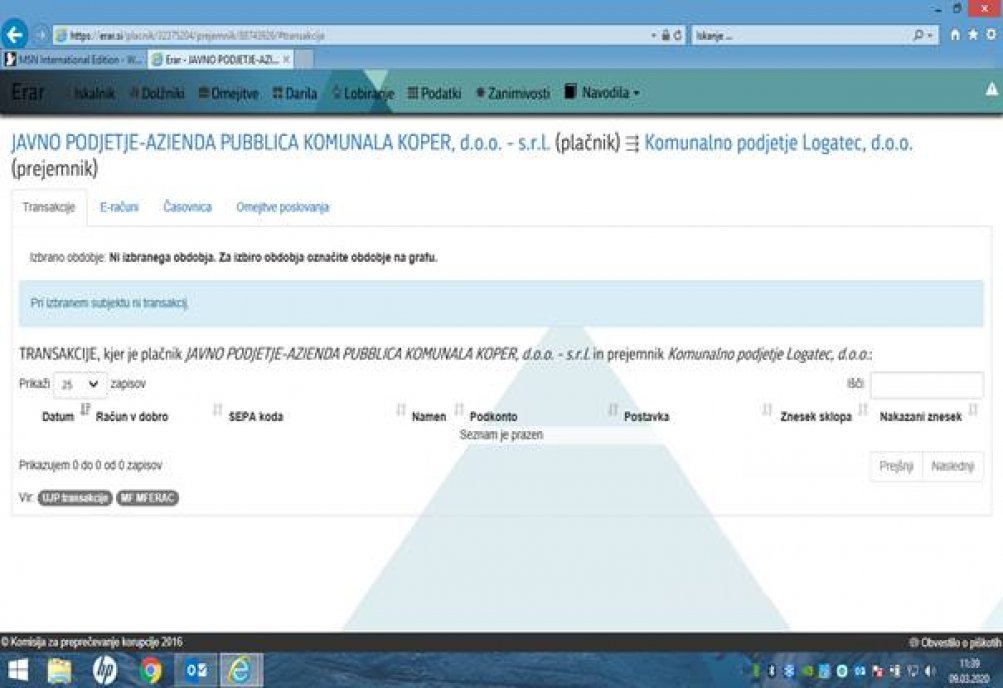The width and height of the screenshot is (1003, 688).
Task: Select the Erar - JAVNO PODJETJE browser tab
Action: 221,59
